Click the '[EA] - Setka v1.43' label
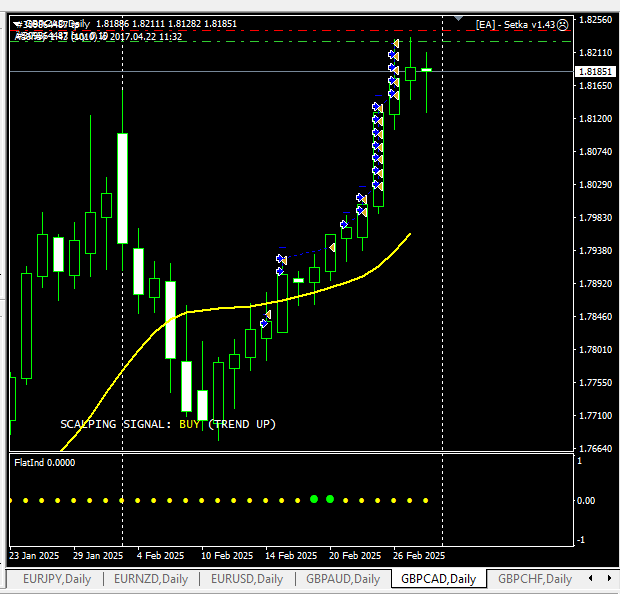The image size is (620, 594). pos(516,25)
